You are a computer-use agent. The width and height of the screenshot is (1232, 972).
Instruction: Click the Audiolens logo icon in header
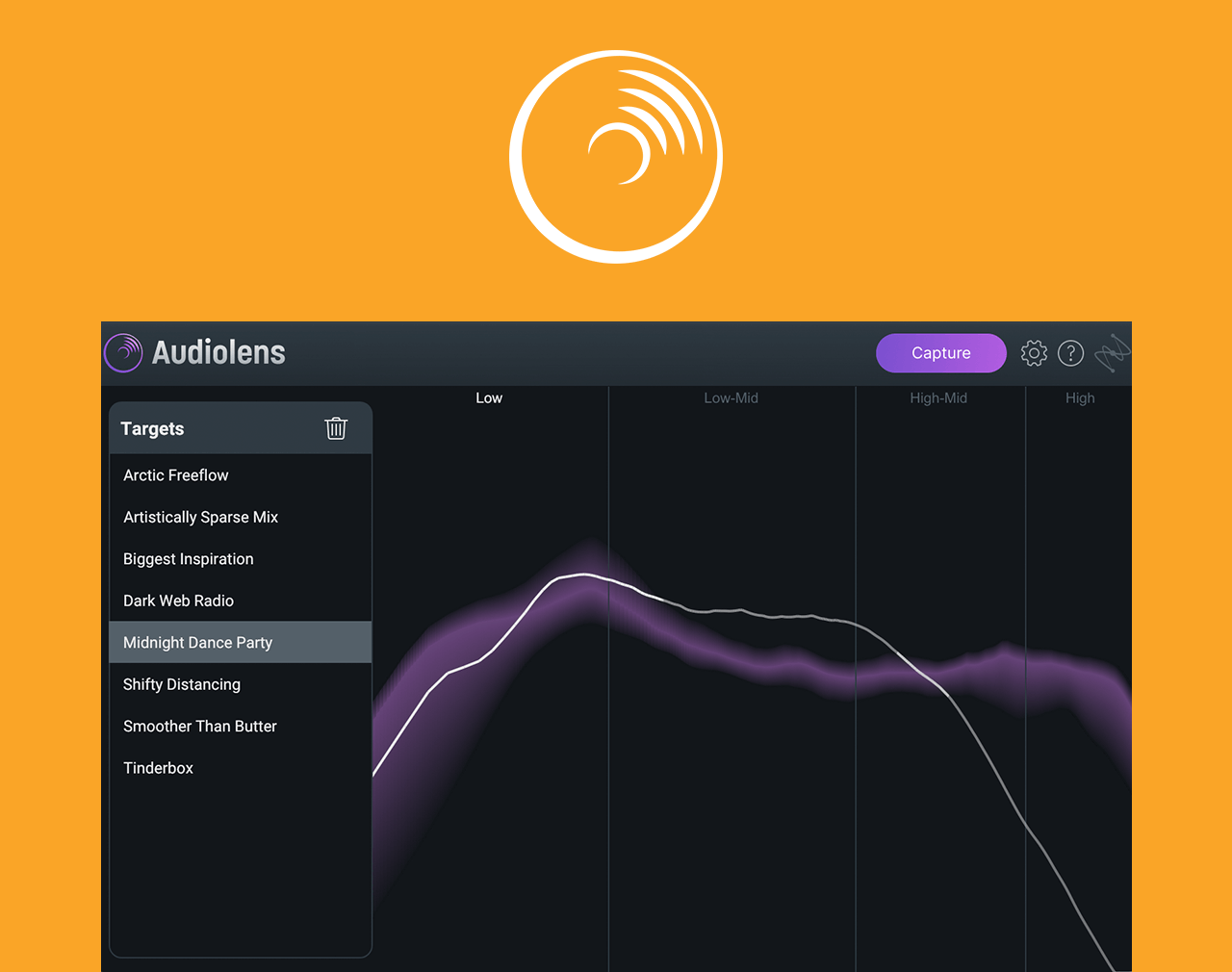[123, 353]
